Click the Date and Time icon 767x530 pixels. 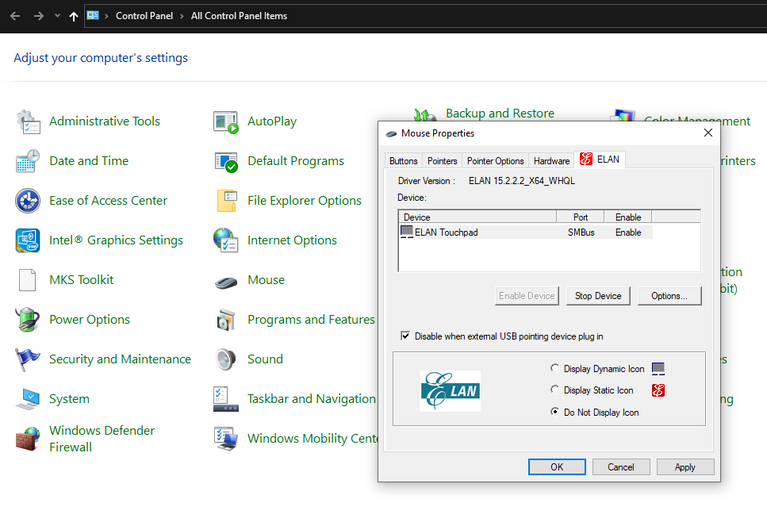click(x=28, y=161)
